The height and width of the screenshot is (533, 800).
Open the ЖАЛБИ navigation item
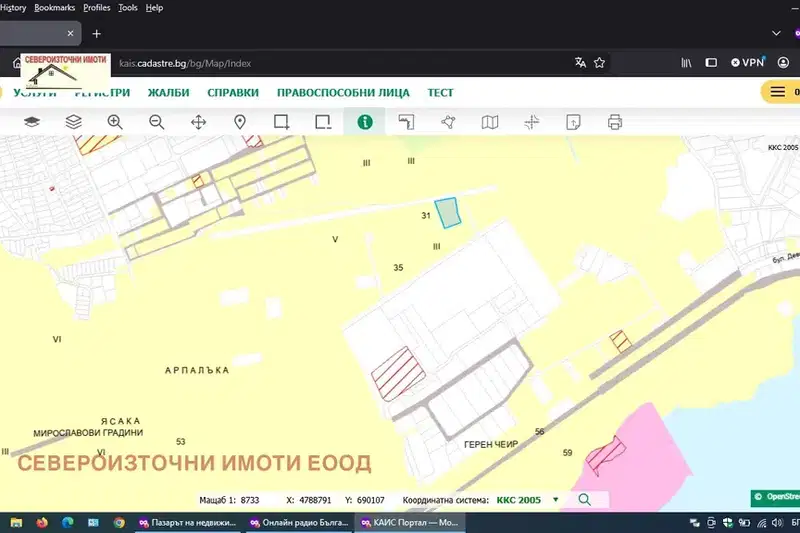pyautogui.click(x=168, y=93)
